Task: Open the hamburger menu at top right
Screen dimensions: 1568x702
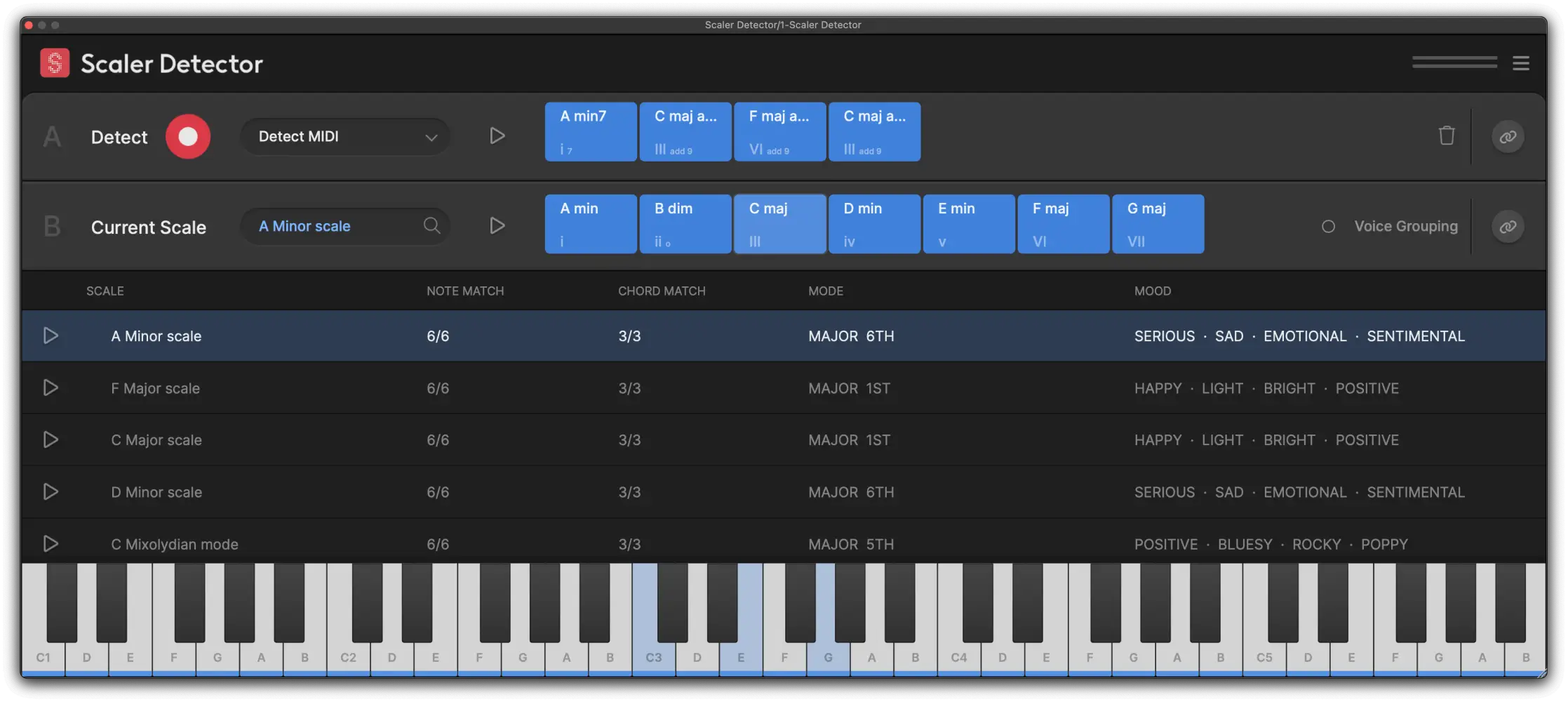Action: pyautogui.click(x=1521, y=62)
